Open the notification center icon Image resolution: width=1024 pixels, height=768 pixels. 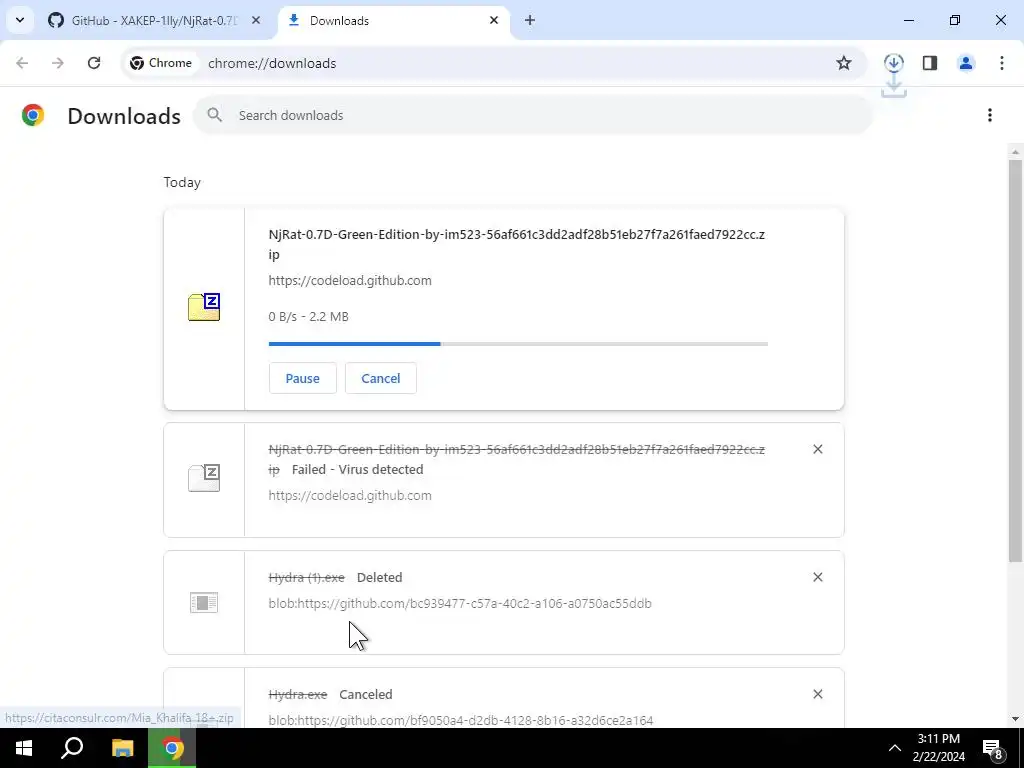coord(993,748)
